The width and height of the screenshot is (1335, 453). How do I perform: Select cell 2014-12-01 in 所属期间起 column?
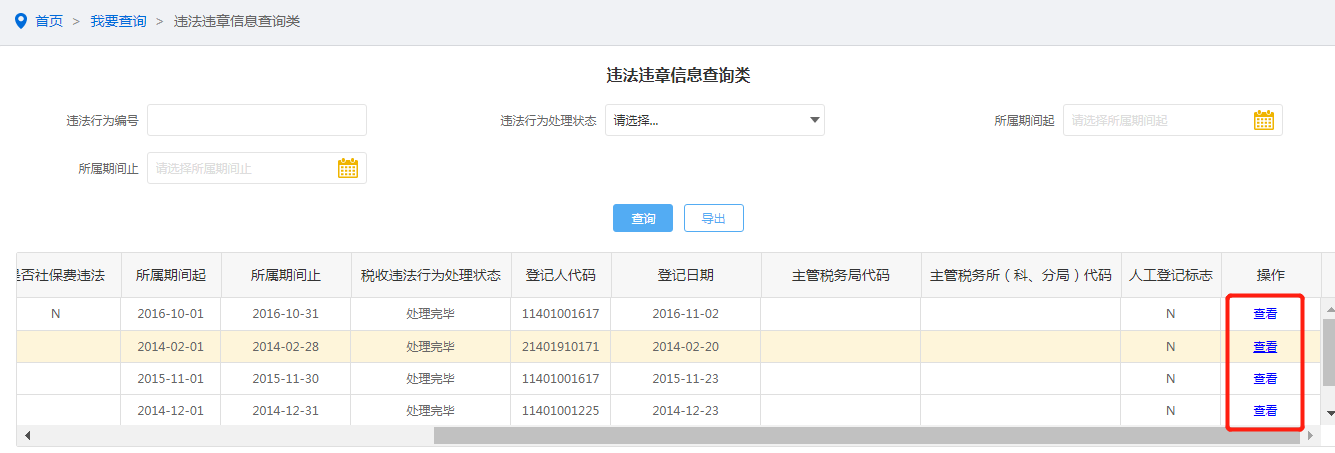[x=171, y=411]
